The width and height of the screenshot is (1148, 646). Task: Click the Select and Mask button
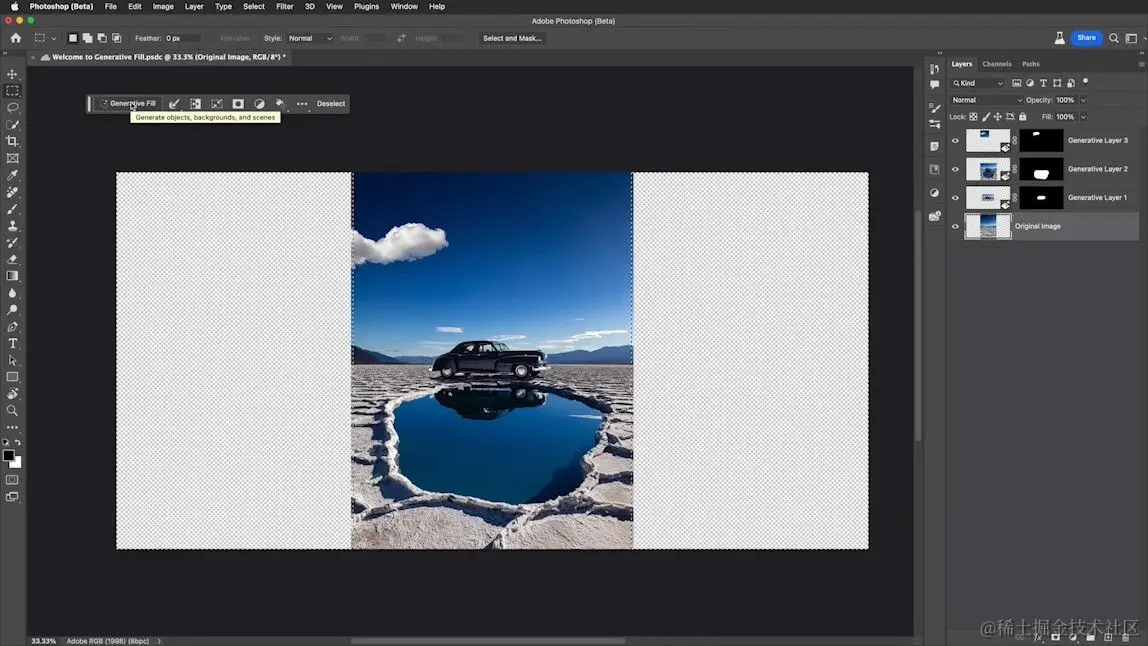coord(512,38)
